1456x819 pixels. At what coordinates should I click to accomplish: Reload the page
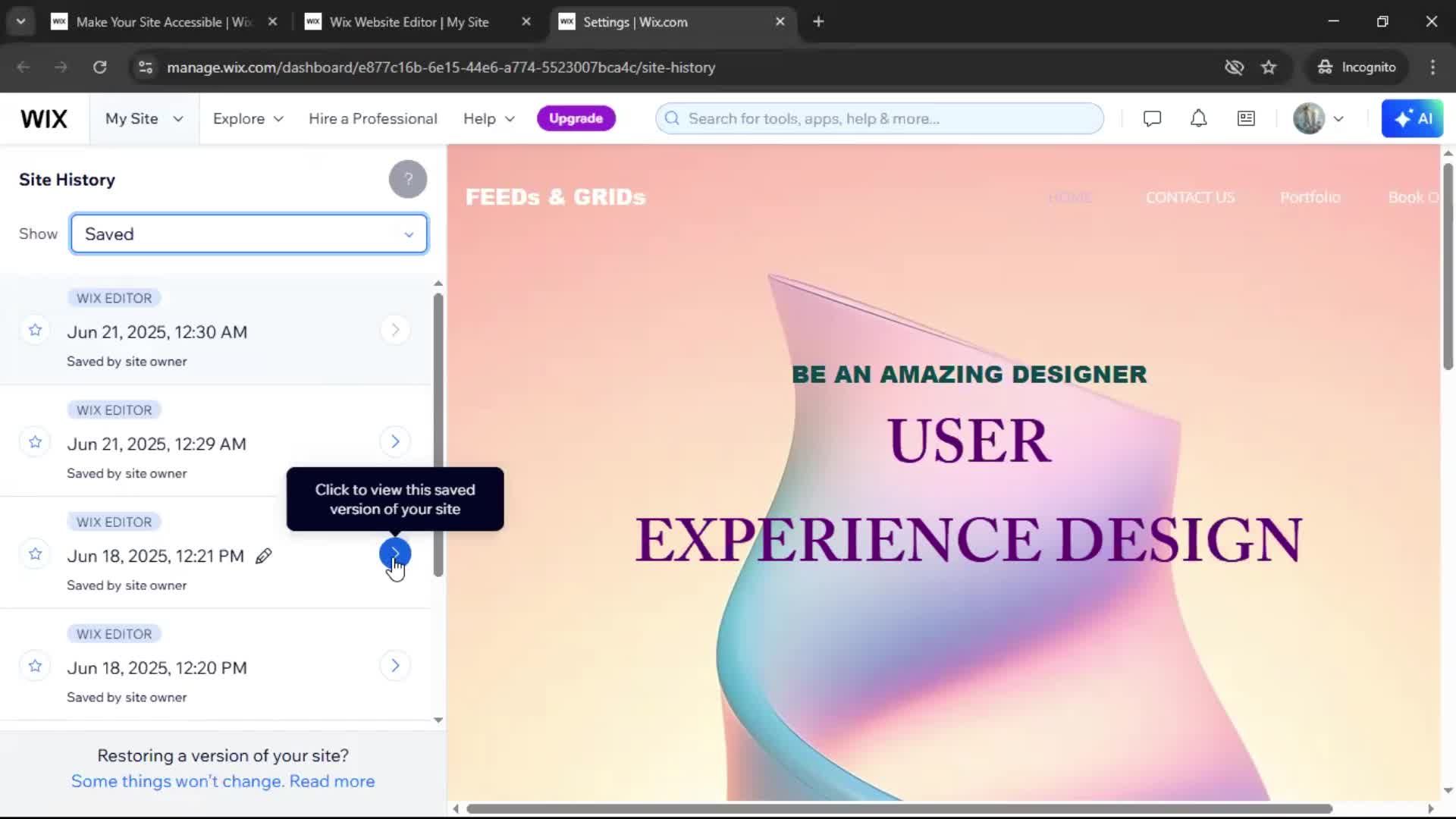pos(99,67)
